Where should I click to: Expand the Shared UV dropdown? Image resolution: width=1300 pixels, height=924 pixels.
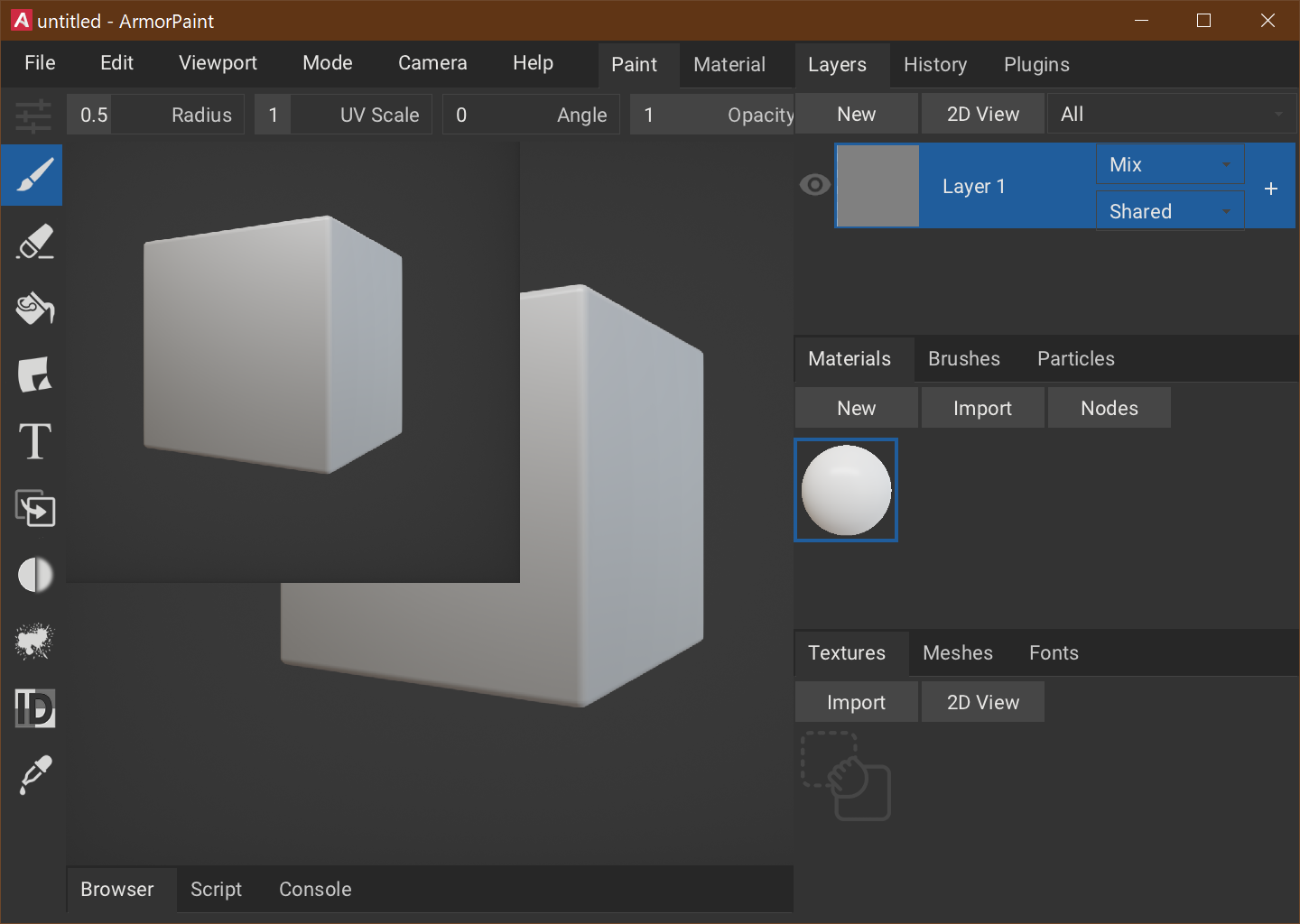pyautogui.click(x=1170, y=209)
